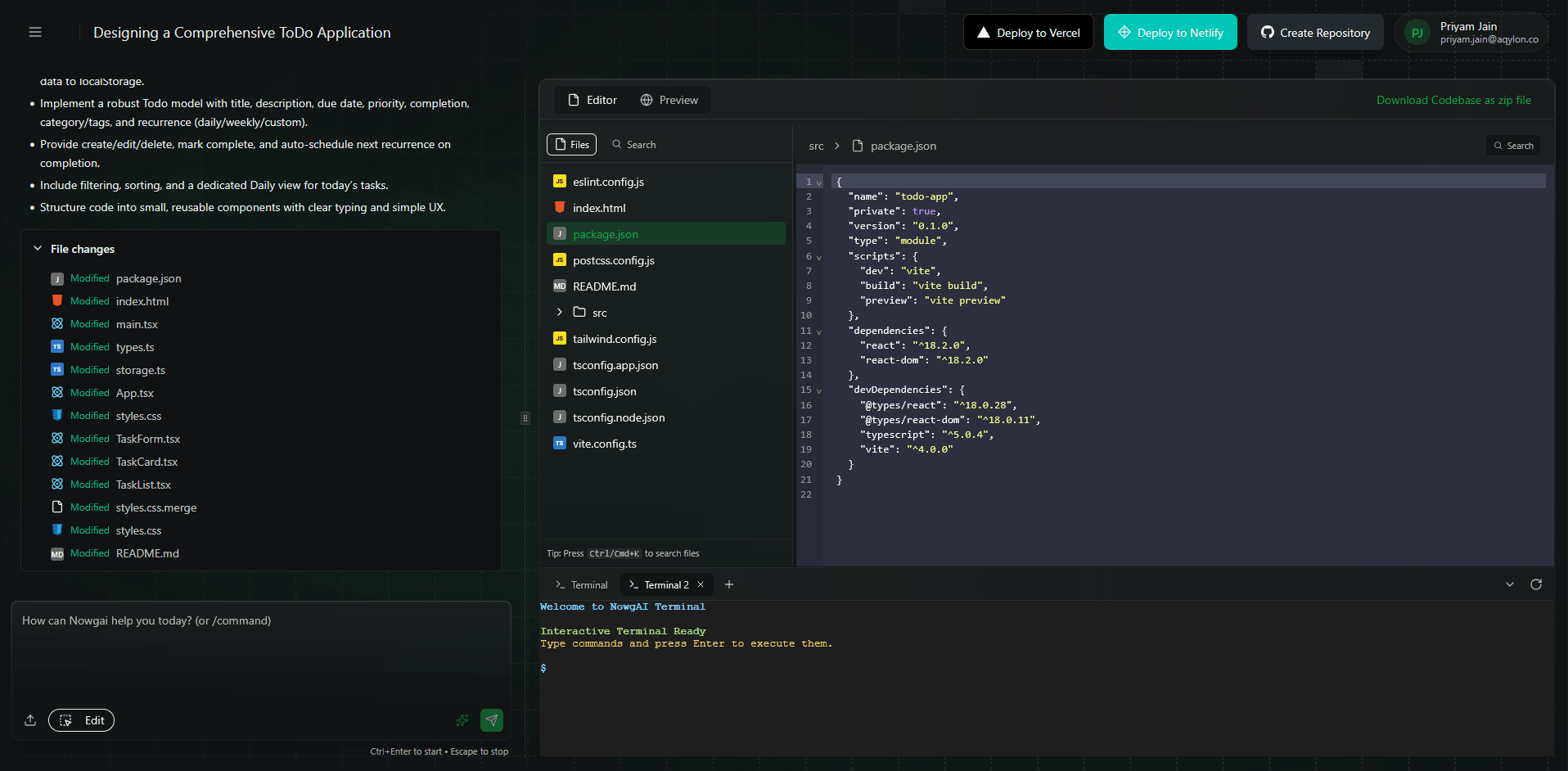
Task: Click the Files panel toggle button
Action: [570, 144]
